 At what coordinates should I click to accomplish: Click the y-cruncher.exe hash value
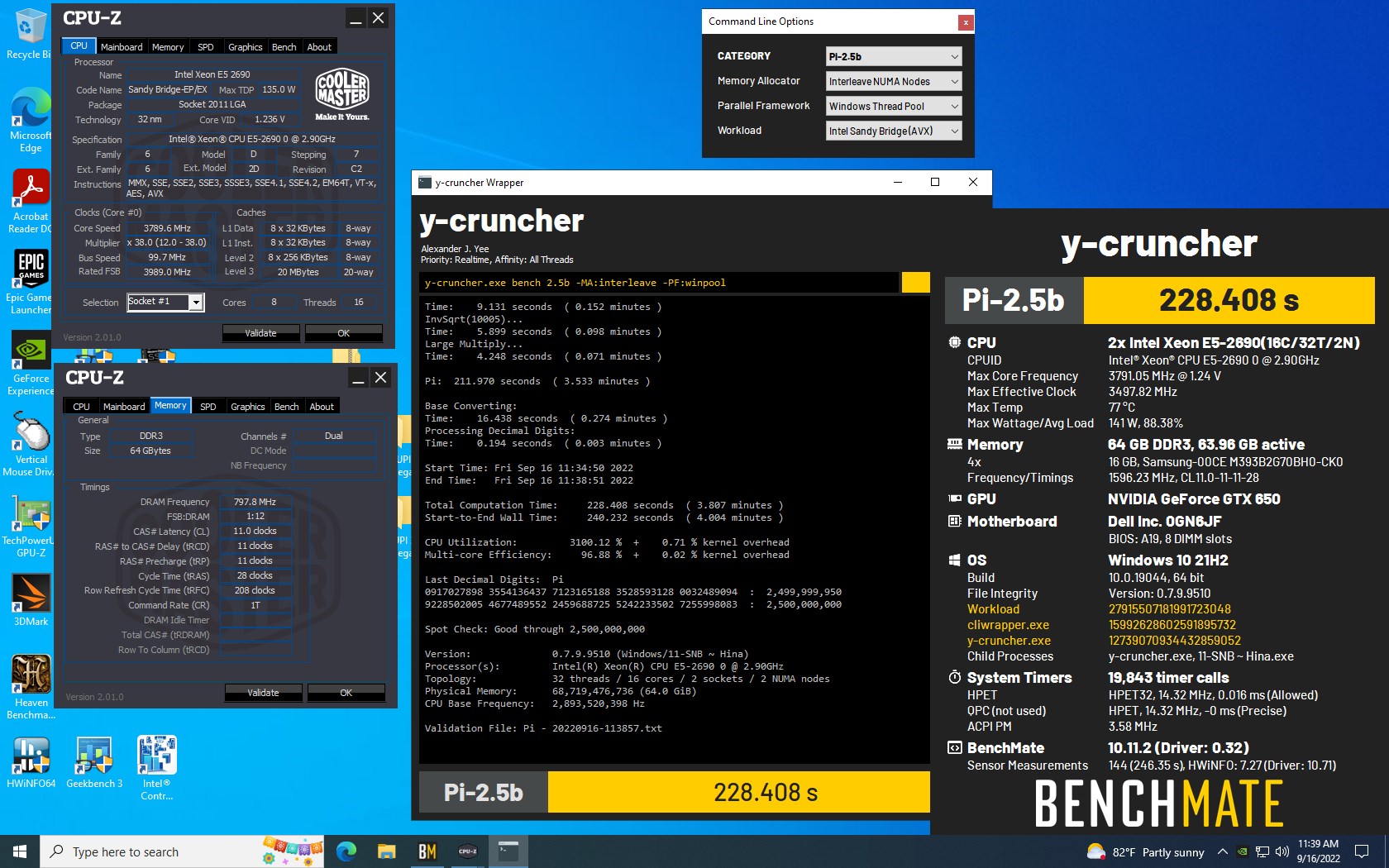pos(1174,641)
